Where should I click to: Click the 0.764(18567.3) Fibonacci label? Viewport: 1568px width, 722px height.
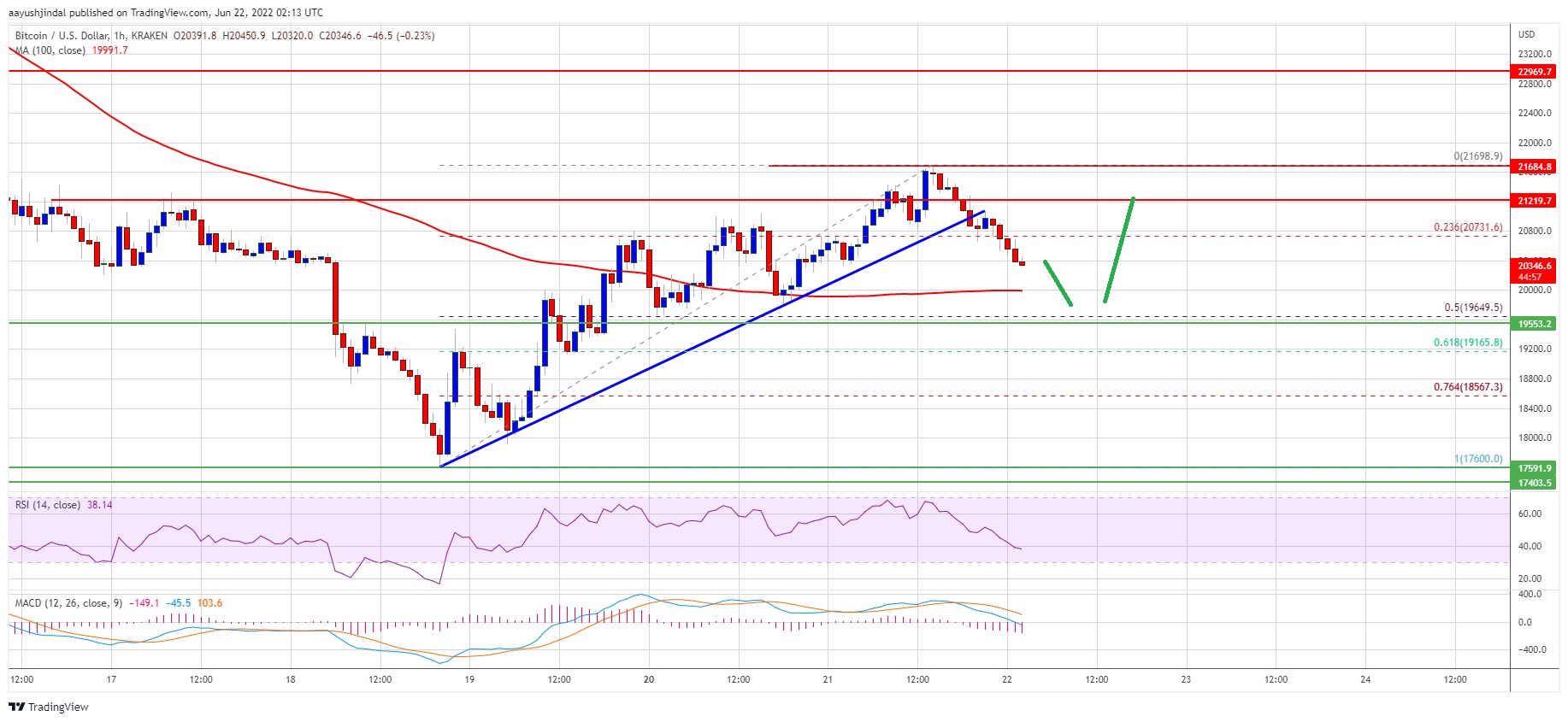click(1468, 387)
